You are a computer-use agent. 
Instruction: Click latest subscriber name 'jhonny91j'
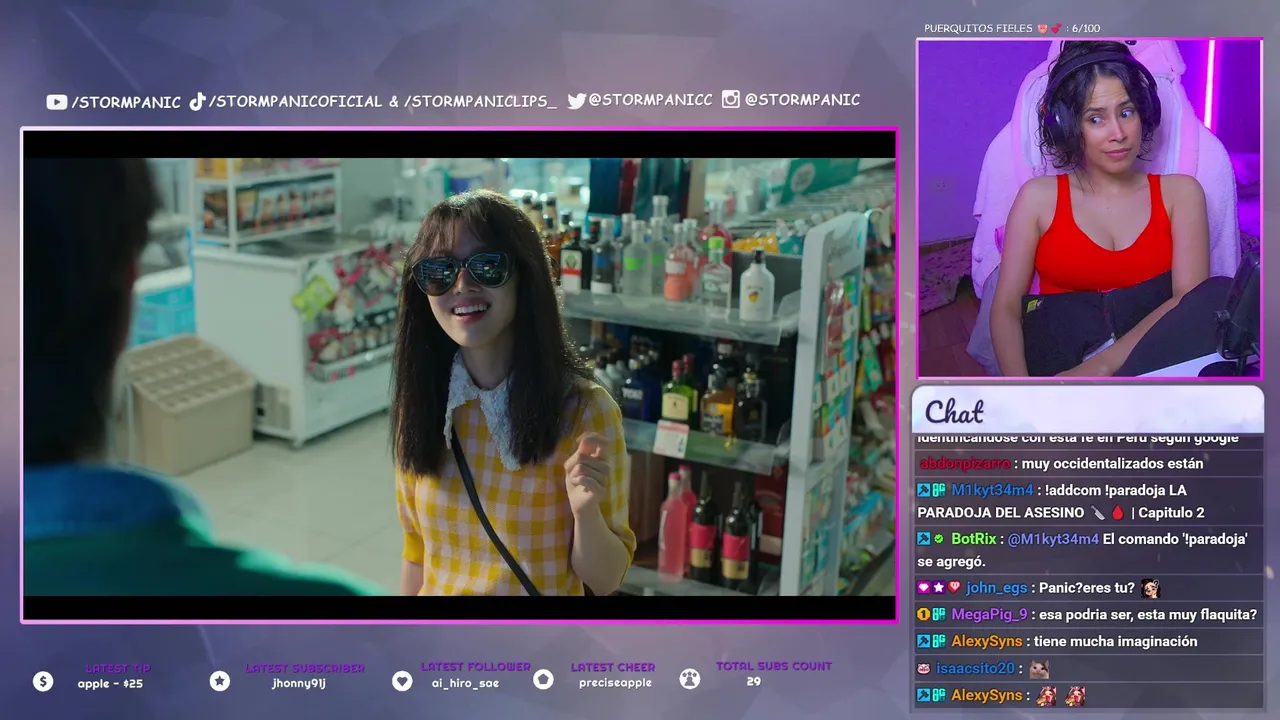point(299,684)
